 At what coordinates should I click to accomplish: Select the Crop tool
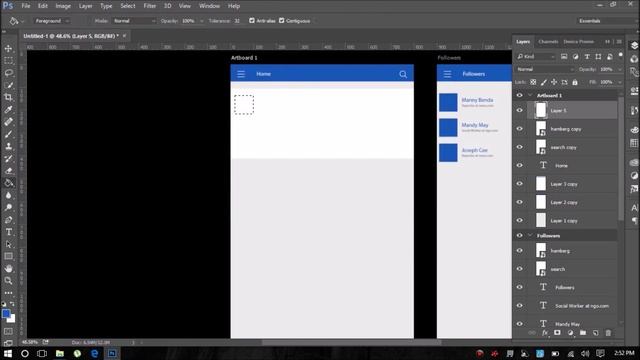point(9,98)
